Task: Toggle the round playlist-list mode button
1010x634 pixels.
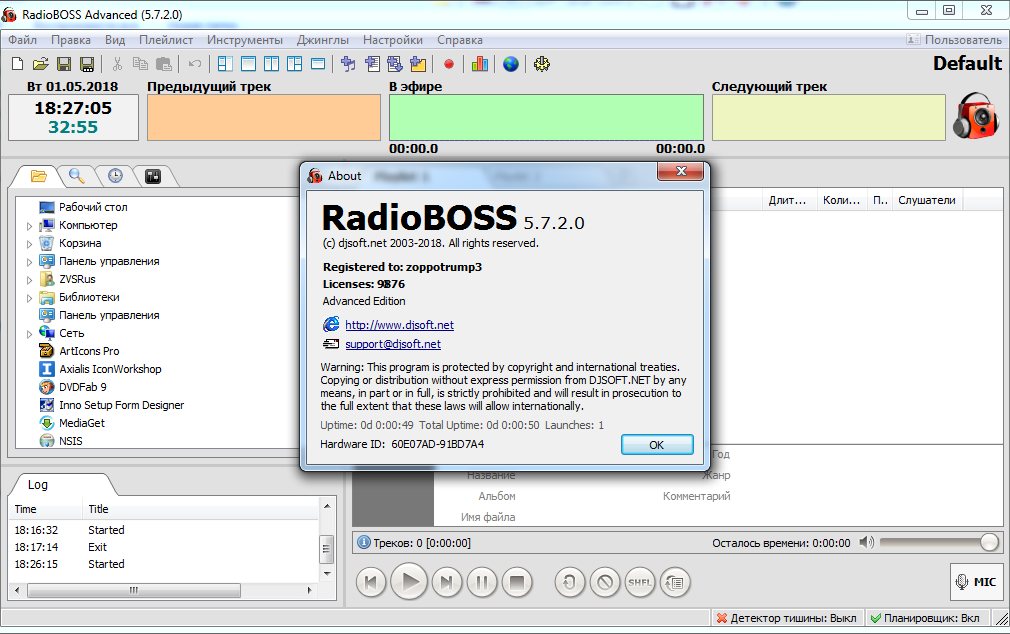Action: coord(674,582)
